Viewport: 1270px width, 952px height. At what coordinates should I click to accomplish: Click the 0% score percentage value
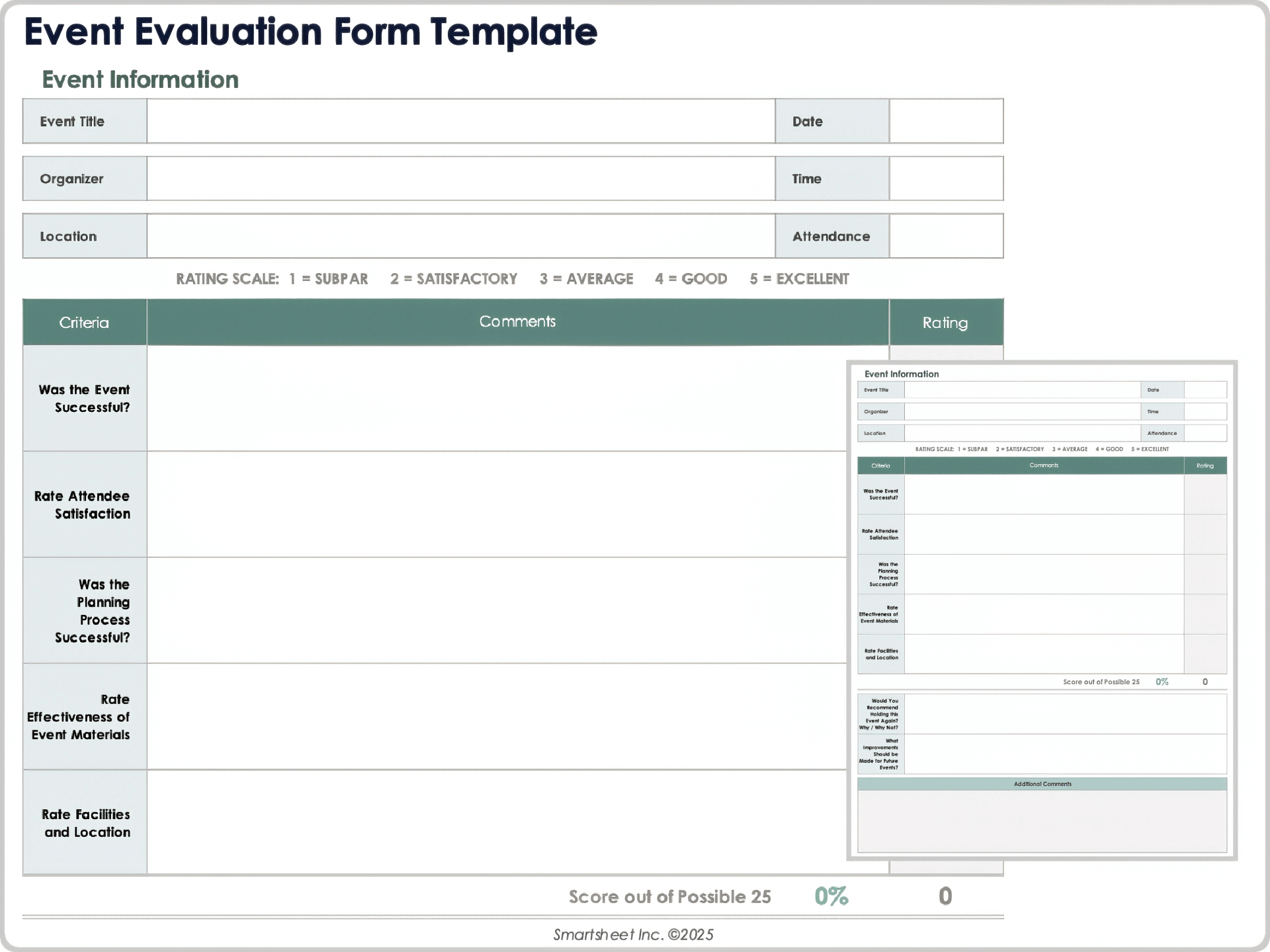point(831,896)
